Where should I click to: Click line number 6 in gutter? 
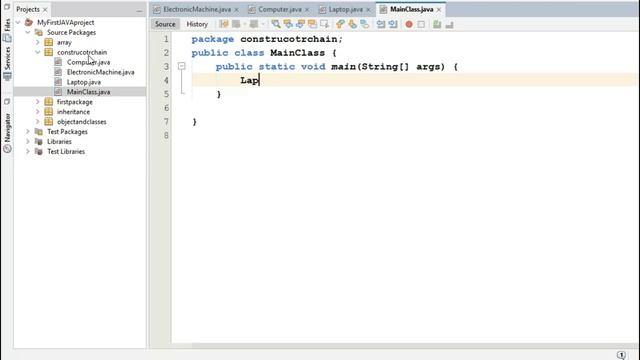click(x=166, y=108)
